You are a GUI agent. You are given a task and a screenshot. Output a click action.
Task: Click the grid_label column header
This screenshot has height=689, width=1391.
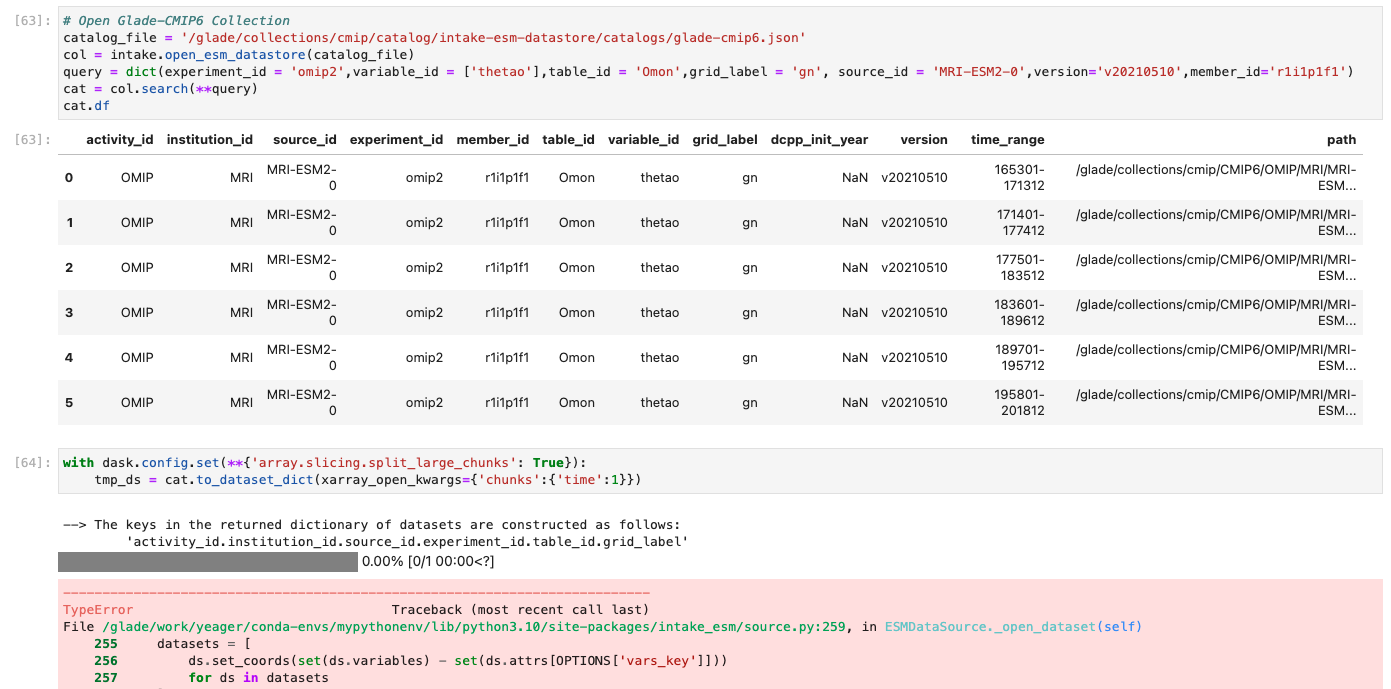tap(725, 140)
